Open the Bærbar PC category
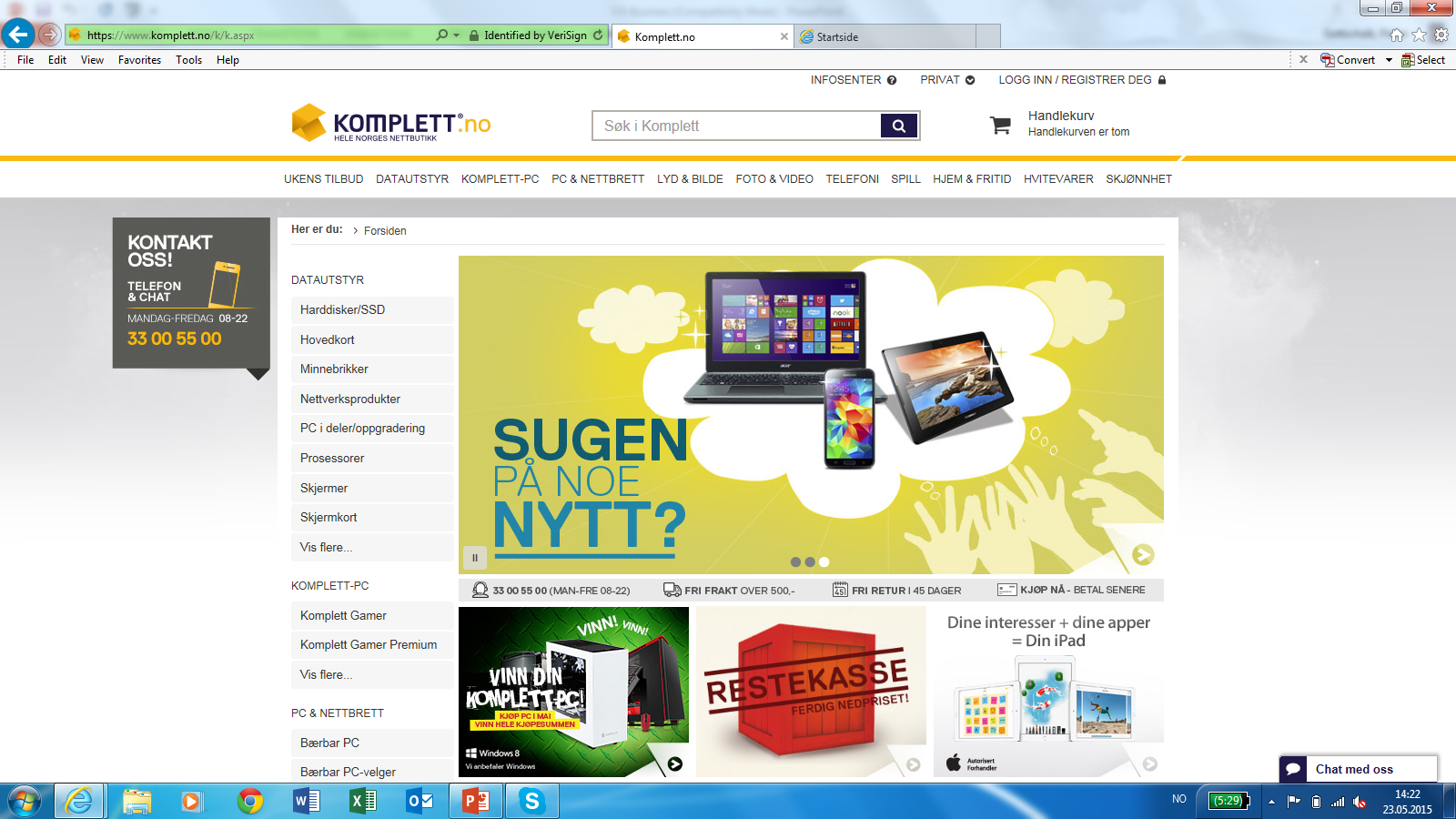The width and height of the screenshot is (1456, 819). coord(372,743)
